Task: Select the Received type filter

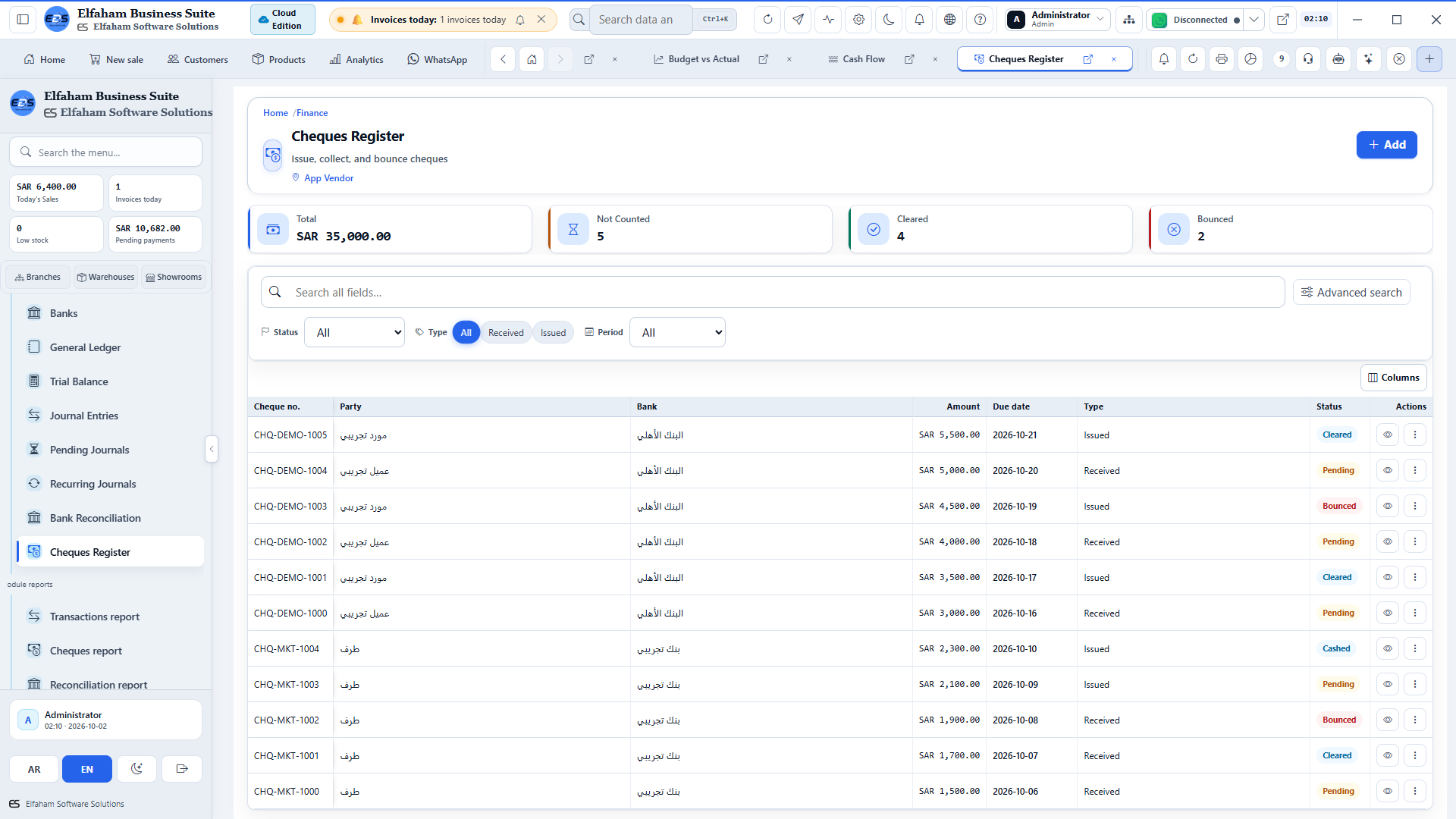Action: pyautogui.click(x=506, y=333)
